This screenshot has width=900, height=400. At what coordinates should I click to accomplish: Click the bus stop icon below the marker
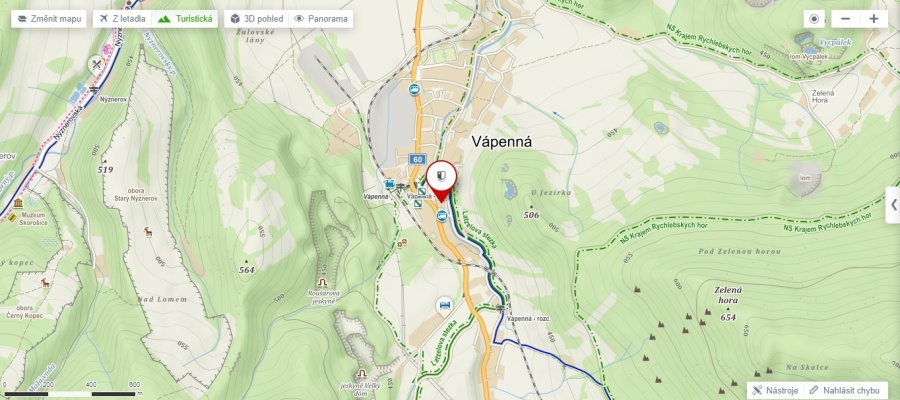[x=441, y=215]
